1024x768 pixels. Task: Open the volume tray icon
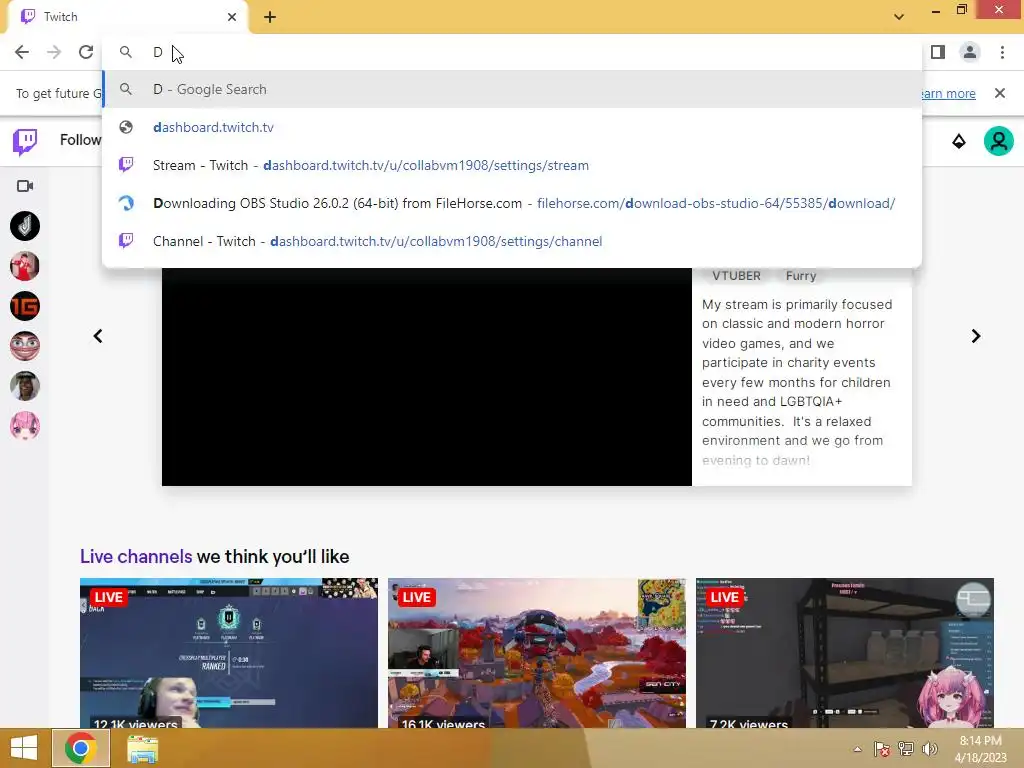pyautogui.click(x=929, y=749)
